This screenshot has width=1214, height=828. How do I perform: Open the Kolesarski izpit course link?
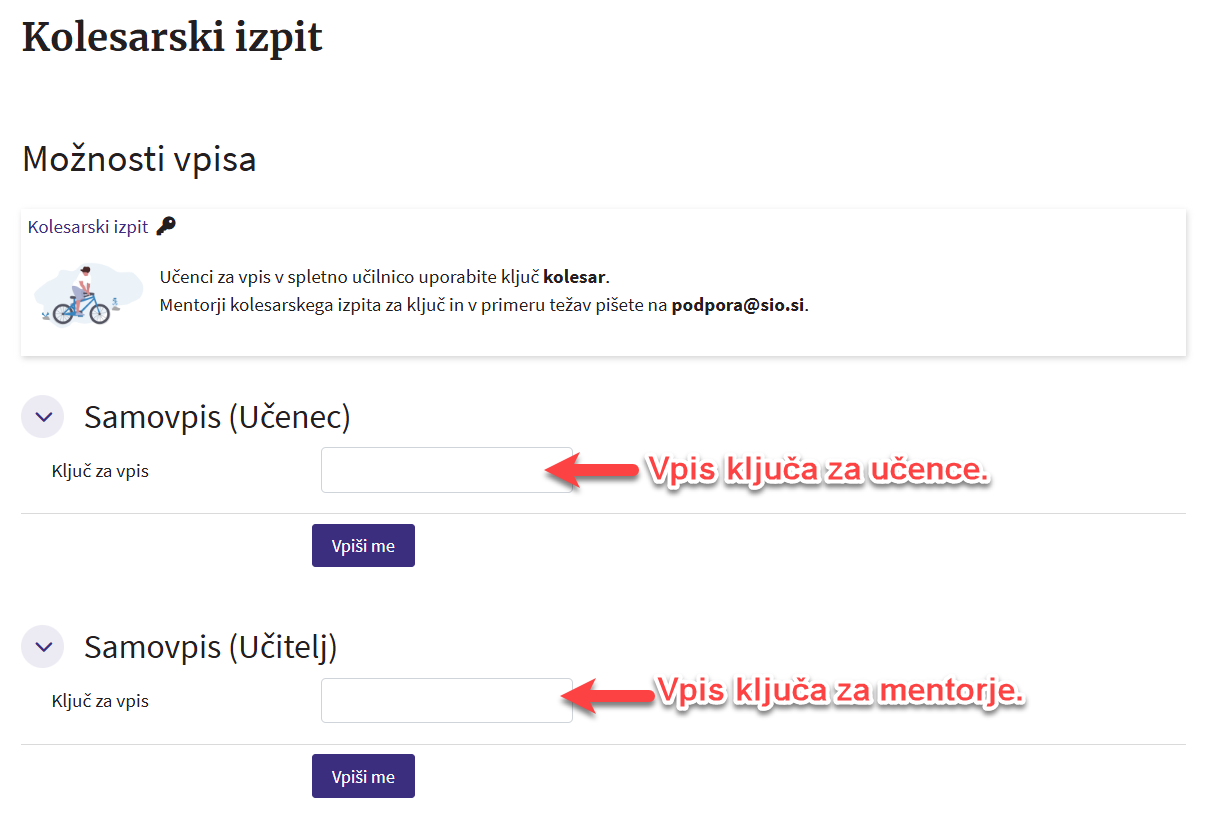pyautogui.click(x=88, y=227)
